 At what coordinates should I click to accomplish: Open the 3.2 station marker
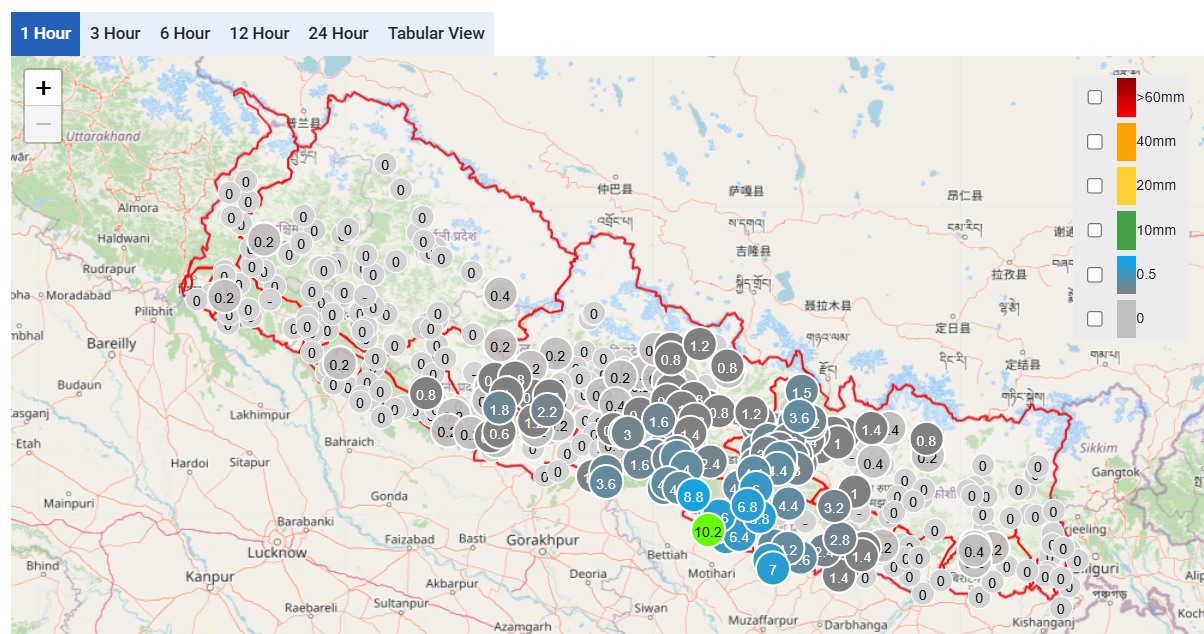[x=834, y=507]
